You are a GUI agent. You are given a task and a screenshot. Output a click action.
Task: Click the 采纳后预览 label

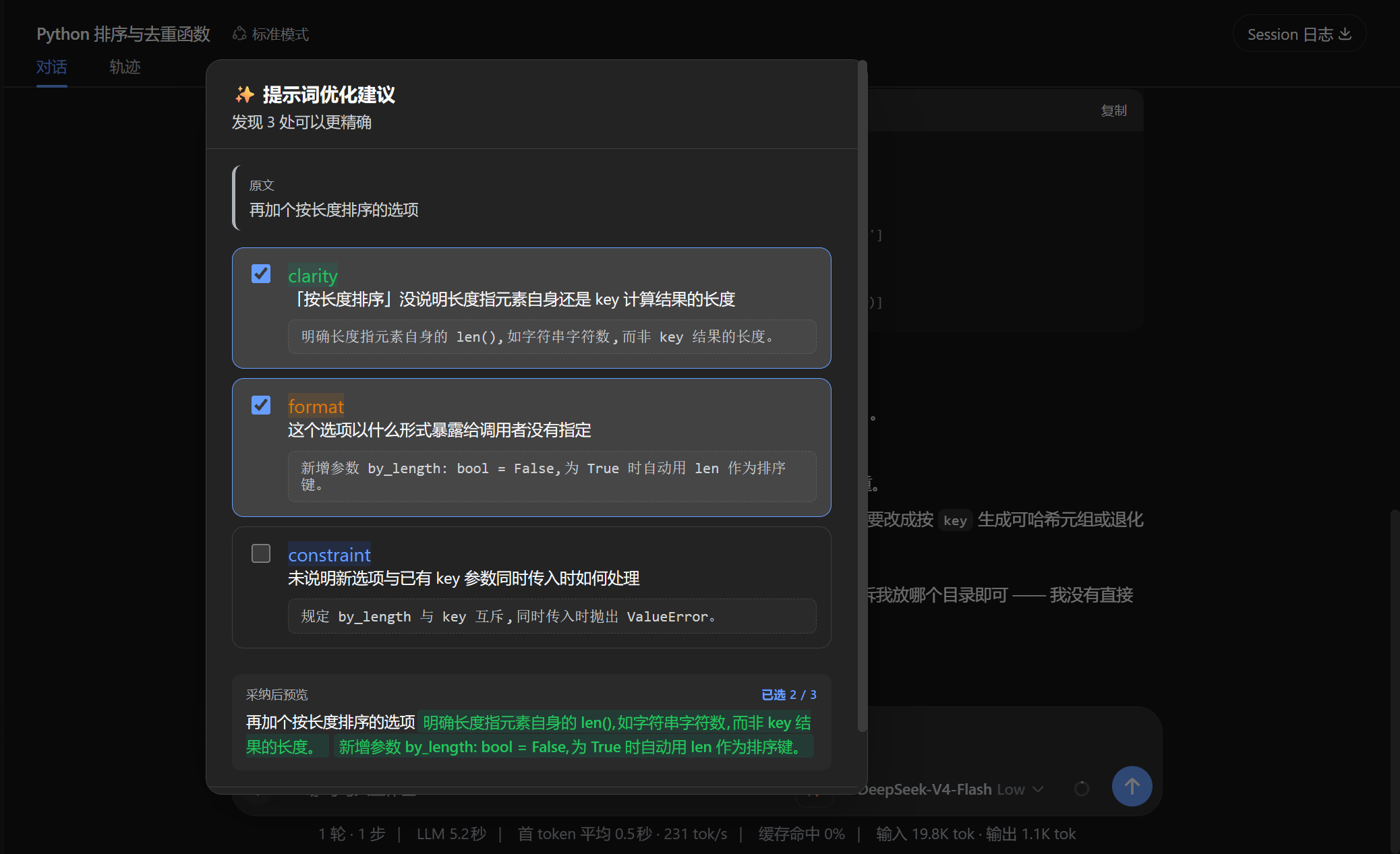276,695
